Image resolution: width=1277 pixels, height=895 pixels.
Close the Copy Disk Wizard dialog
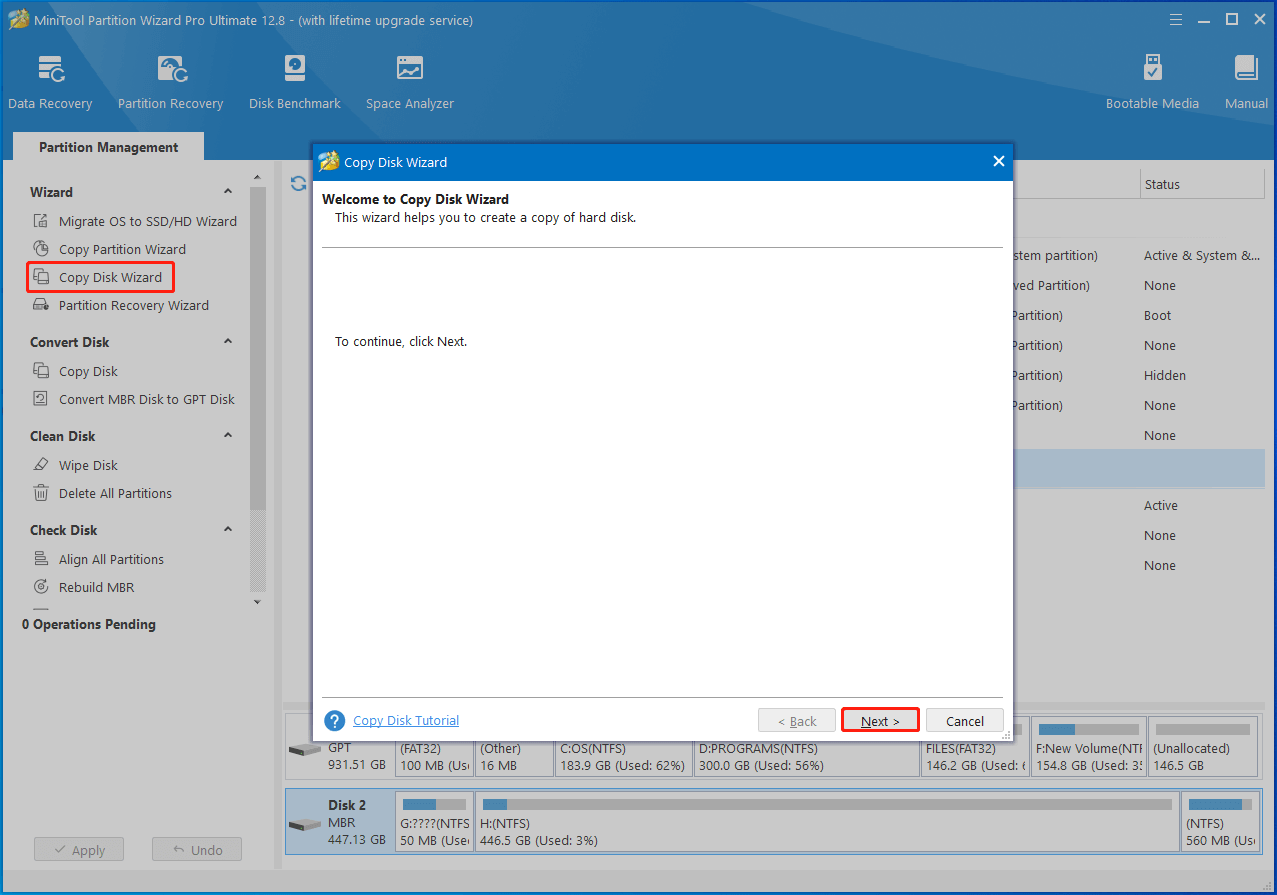coord(998,162)
